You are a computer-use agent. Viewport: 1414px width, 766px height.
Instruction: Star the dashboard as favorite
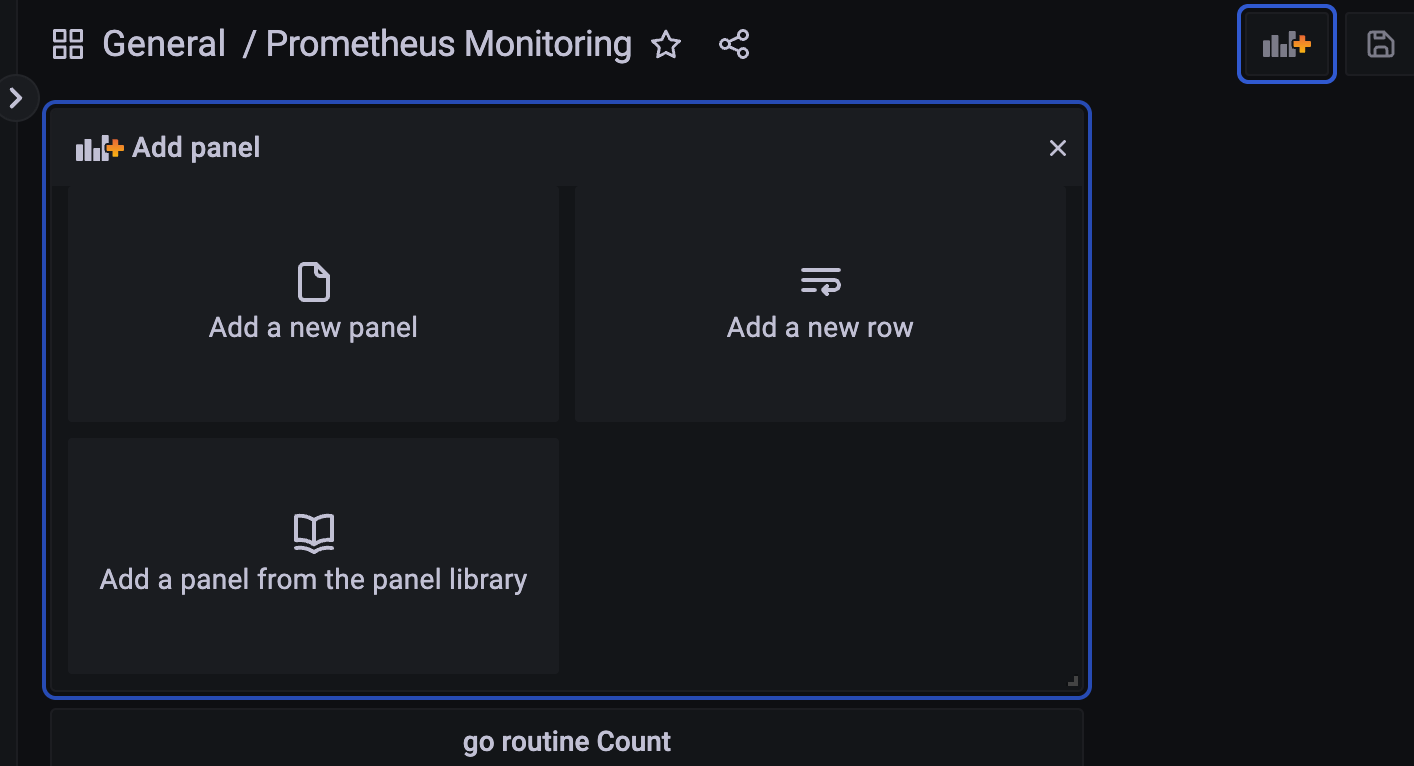(666, 45)
